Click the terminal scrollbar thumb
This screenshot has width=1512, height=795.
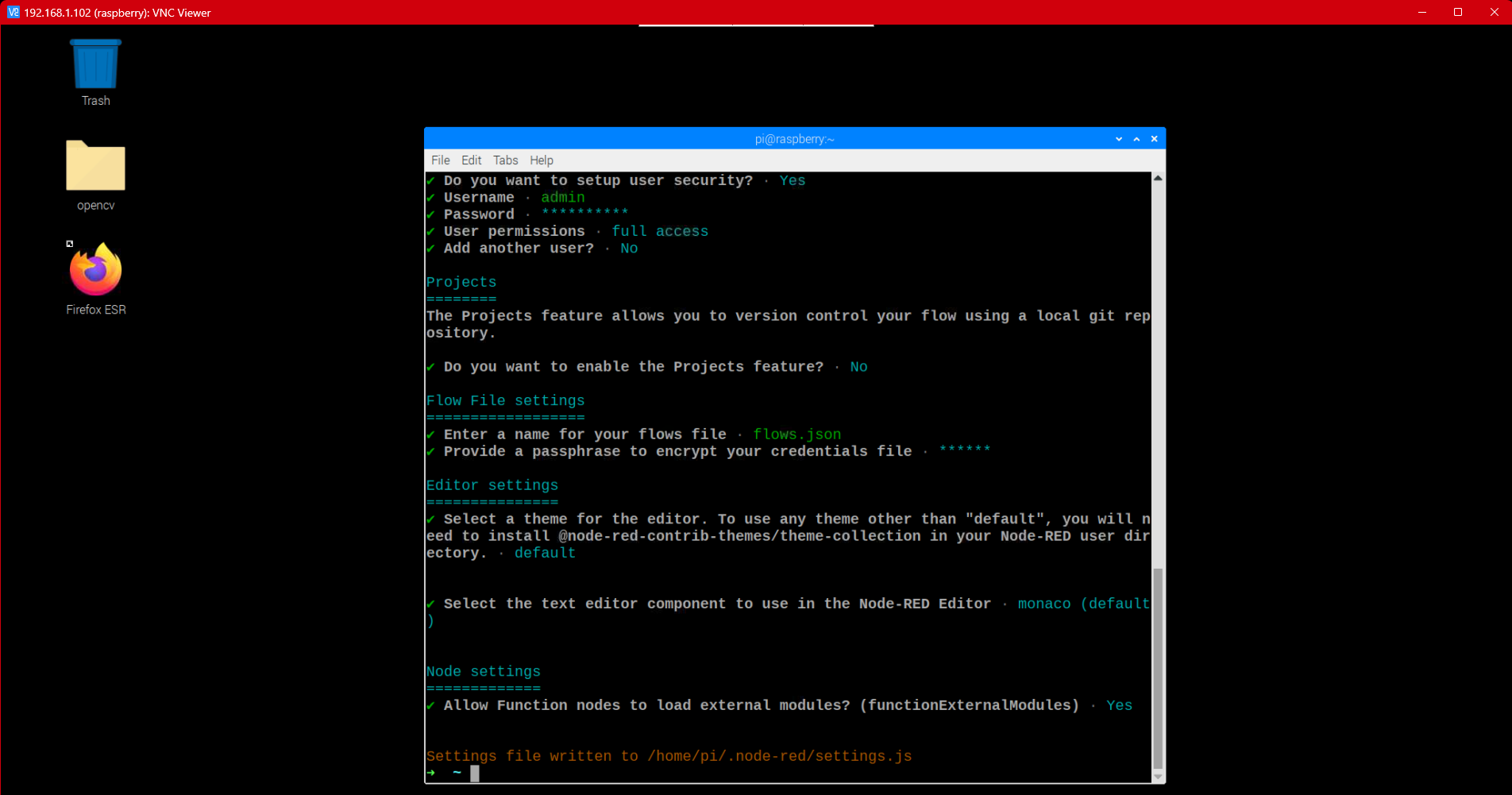1158,667
